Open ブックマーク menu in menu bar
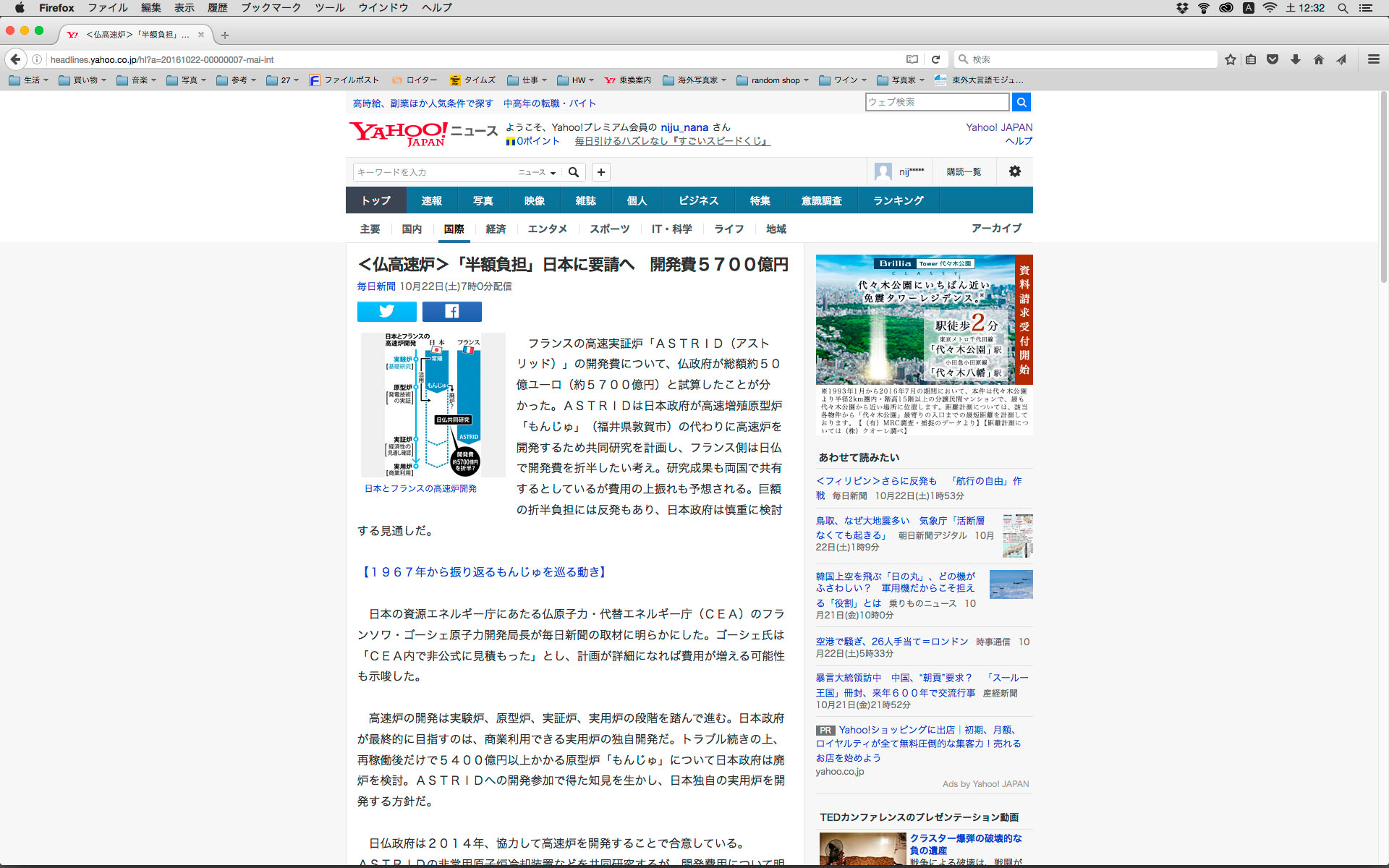This screenshot has height=868, width=1389. pos(271,8)
